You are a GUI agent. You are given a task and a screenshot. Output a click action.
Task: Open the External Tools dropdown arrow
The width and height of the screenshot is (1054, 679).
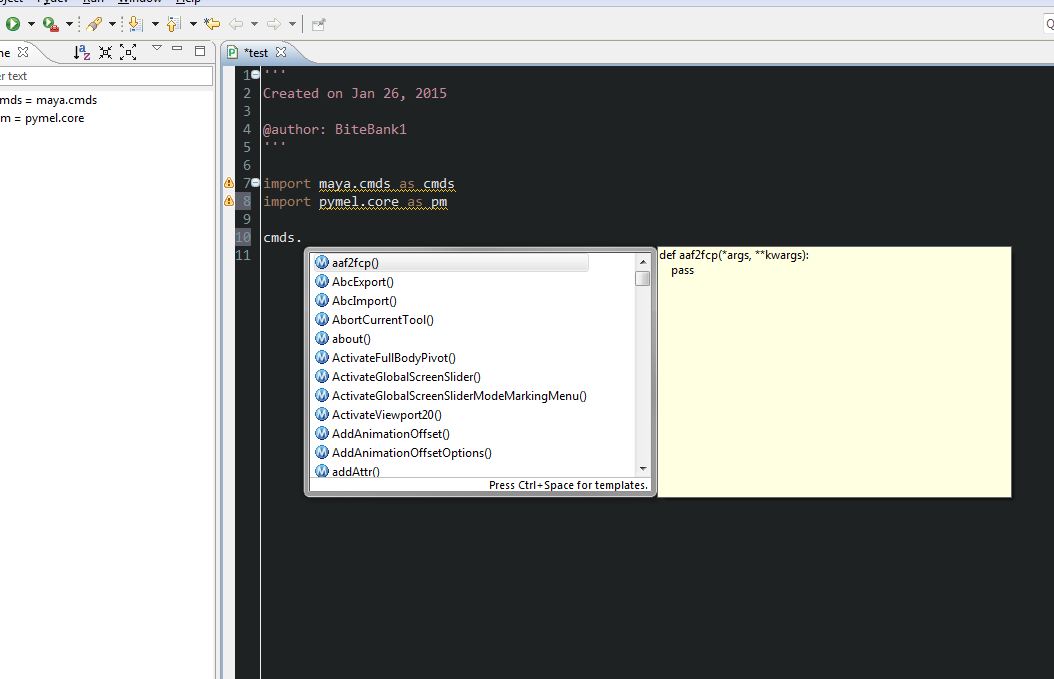pos(69,24)
